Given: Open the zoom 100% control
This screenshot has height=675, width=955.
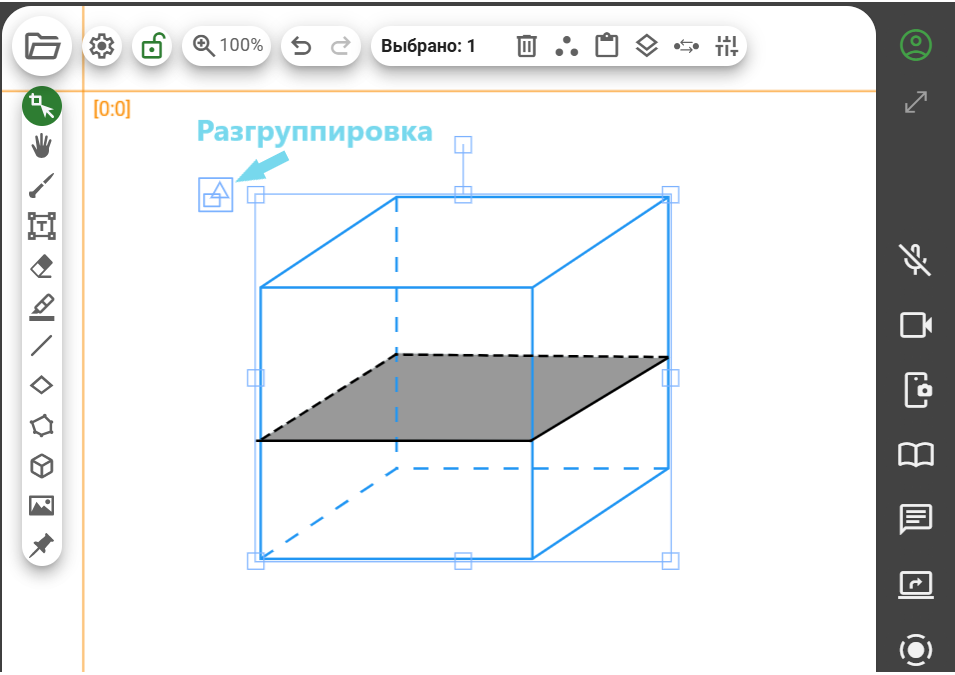Looking at the screenshot, I should point(227,46).
